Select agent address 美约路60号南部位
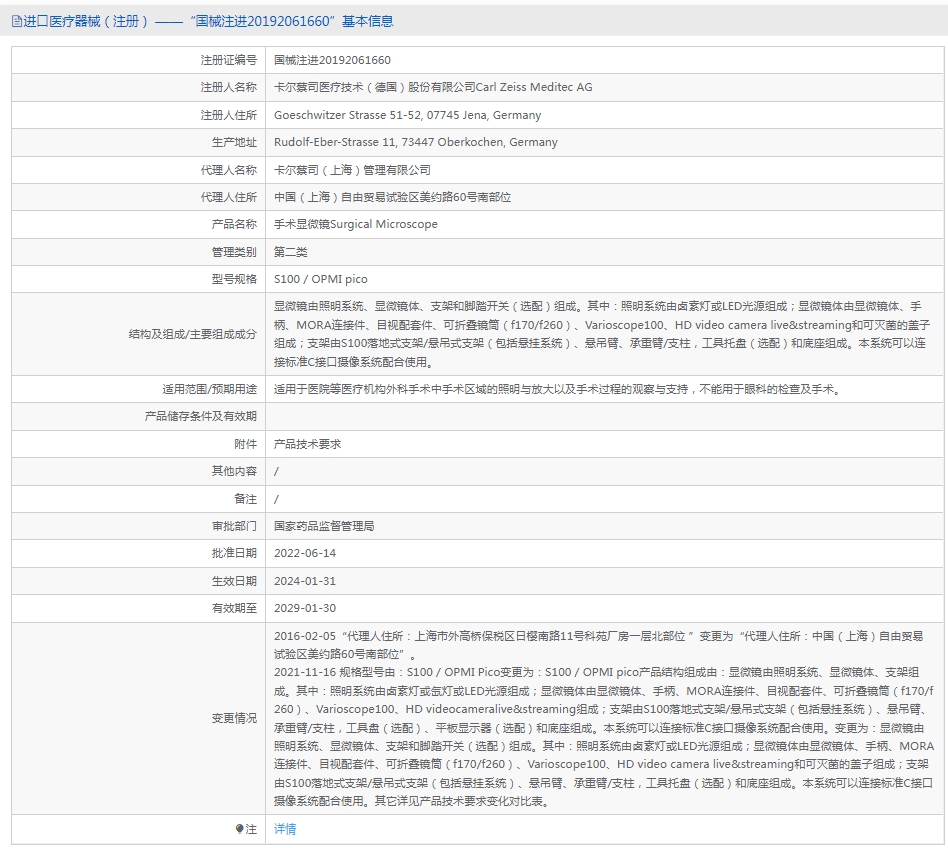948x848 pixels. (392, 197)
